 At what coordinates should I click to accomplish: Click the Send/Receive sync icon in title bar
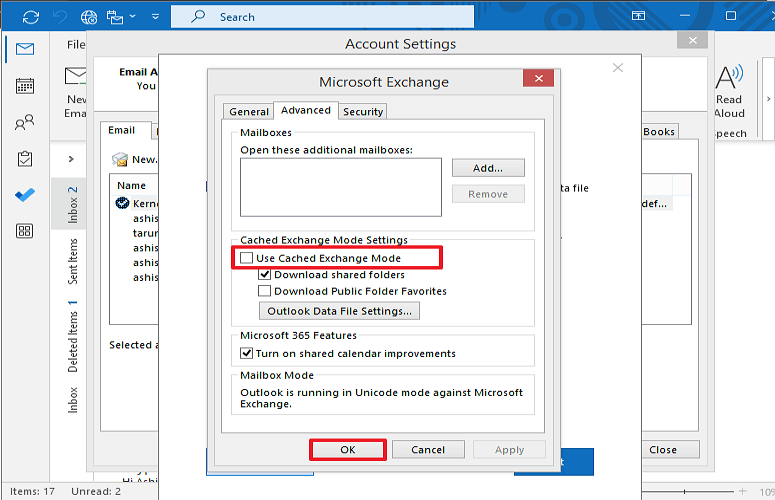pos(31,17)
